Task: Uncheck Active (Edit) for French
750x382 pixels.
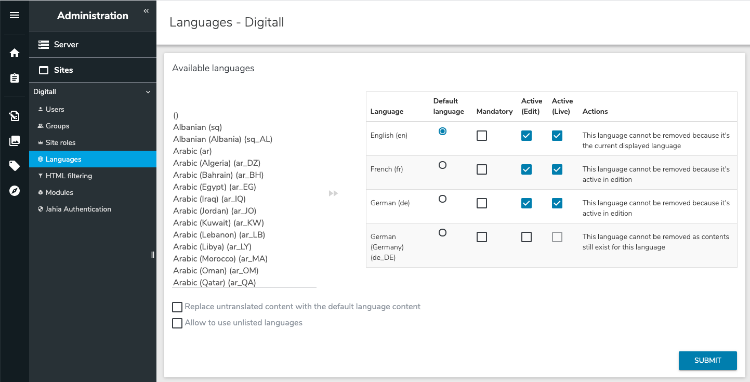Action: pyautogui.click(x=526, y=170)
